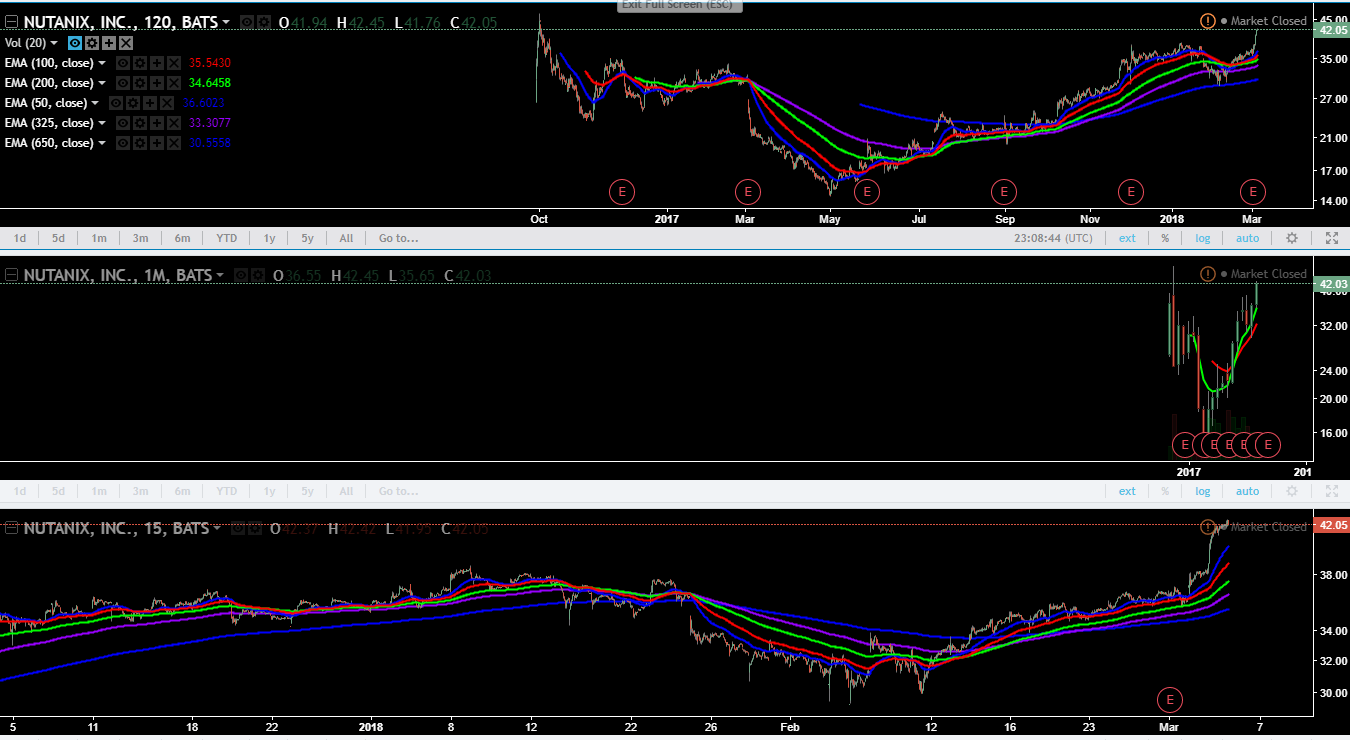Viewport: 1350px width, 740px height.
Task: Expand NUTANIX 1M BATS title dropdown
Action: click(x=220, y=274)
